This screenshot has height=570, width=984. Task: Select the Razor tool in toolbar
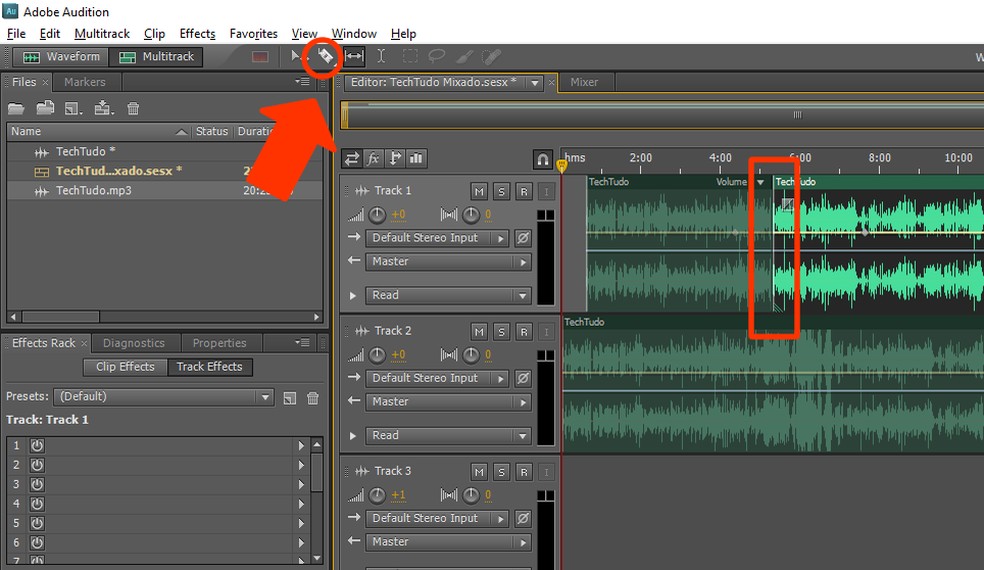coord(325,56)
